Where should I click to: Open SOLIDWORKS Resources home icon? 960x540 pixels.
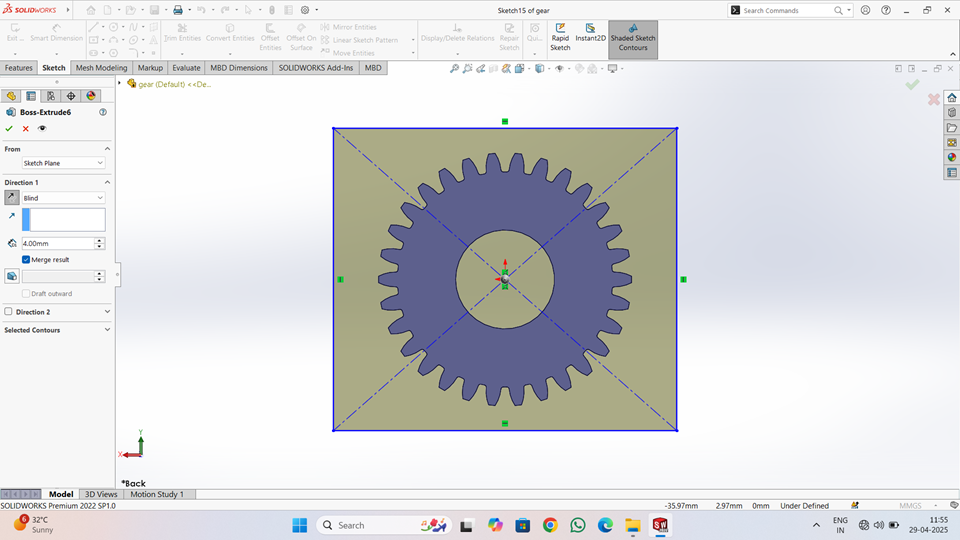pyautogui.click(x=951, y=97)
